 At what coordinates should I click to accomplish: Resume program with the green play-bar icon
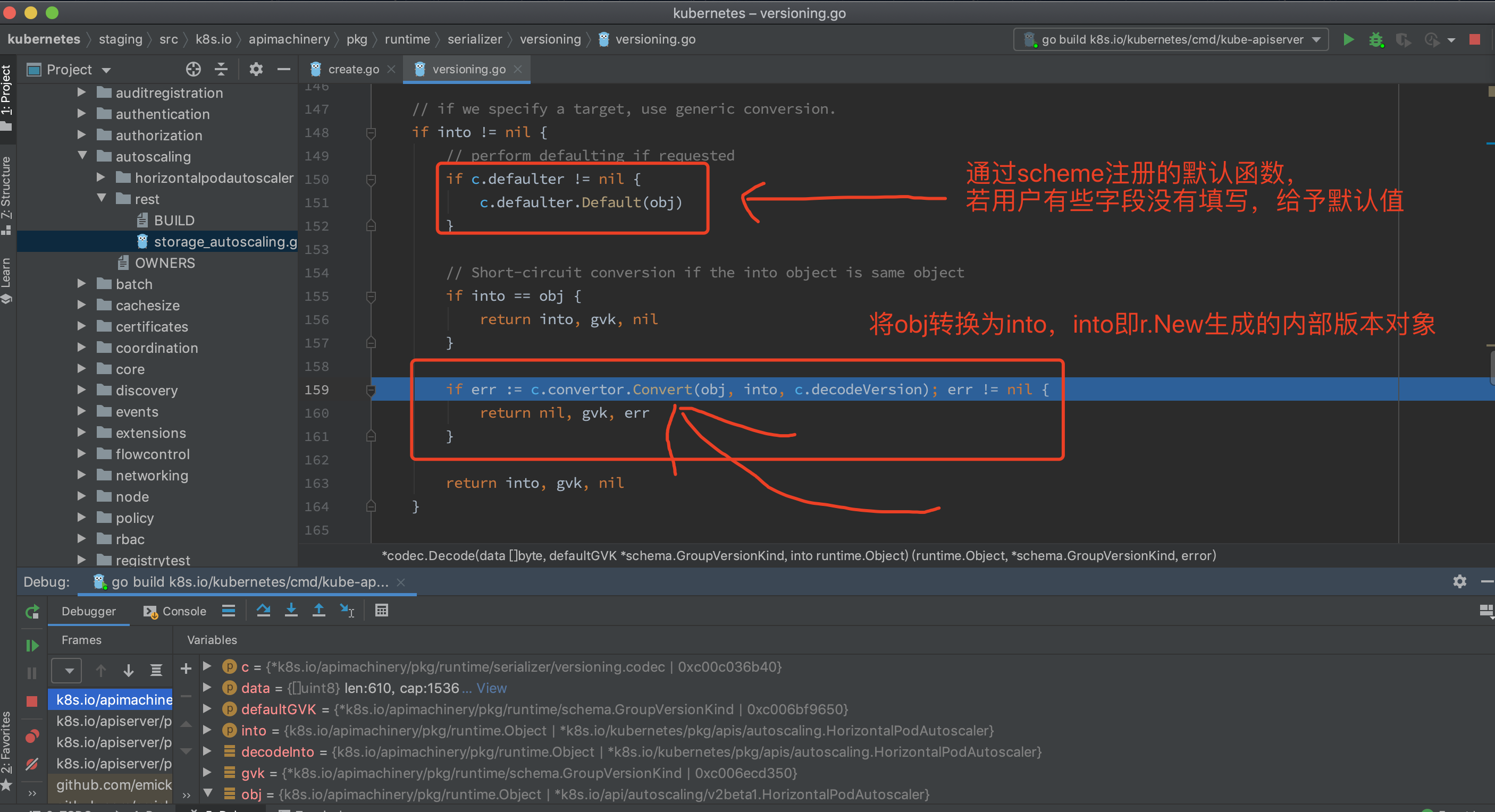32,645
